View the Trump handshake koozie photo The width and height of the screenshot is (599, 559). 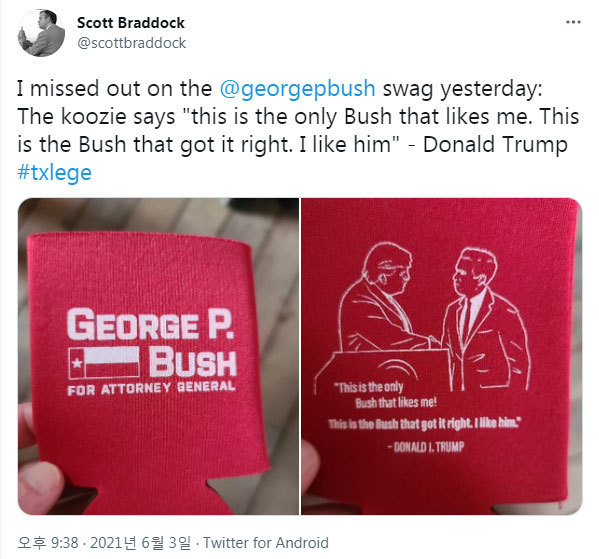[442, 356]
